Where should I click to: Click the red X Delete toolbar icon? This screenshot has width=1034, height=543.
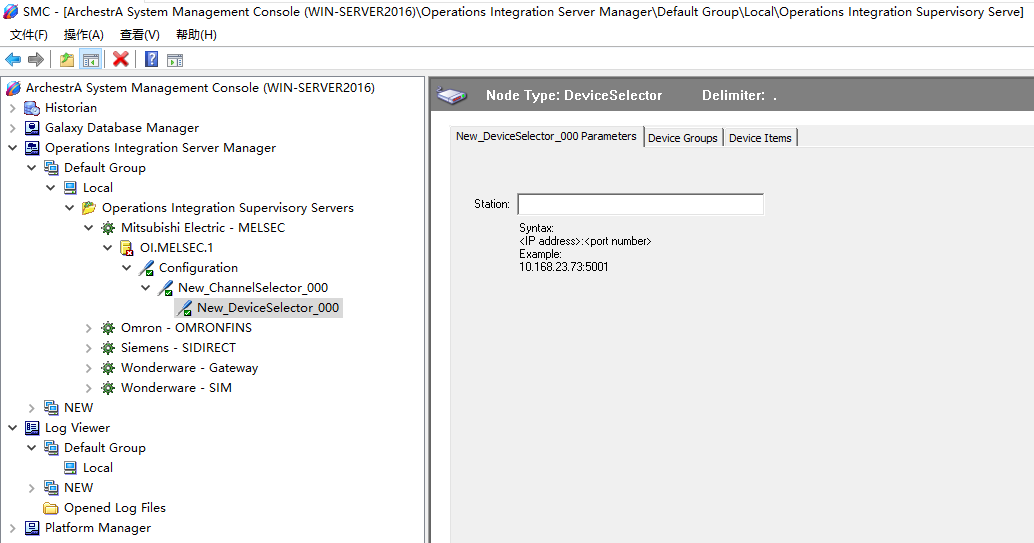point(120,59)
